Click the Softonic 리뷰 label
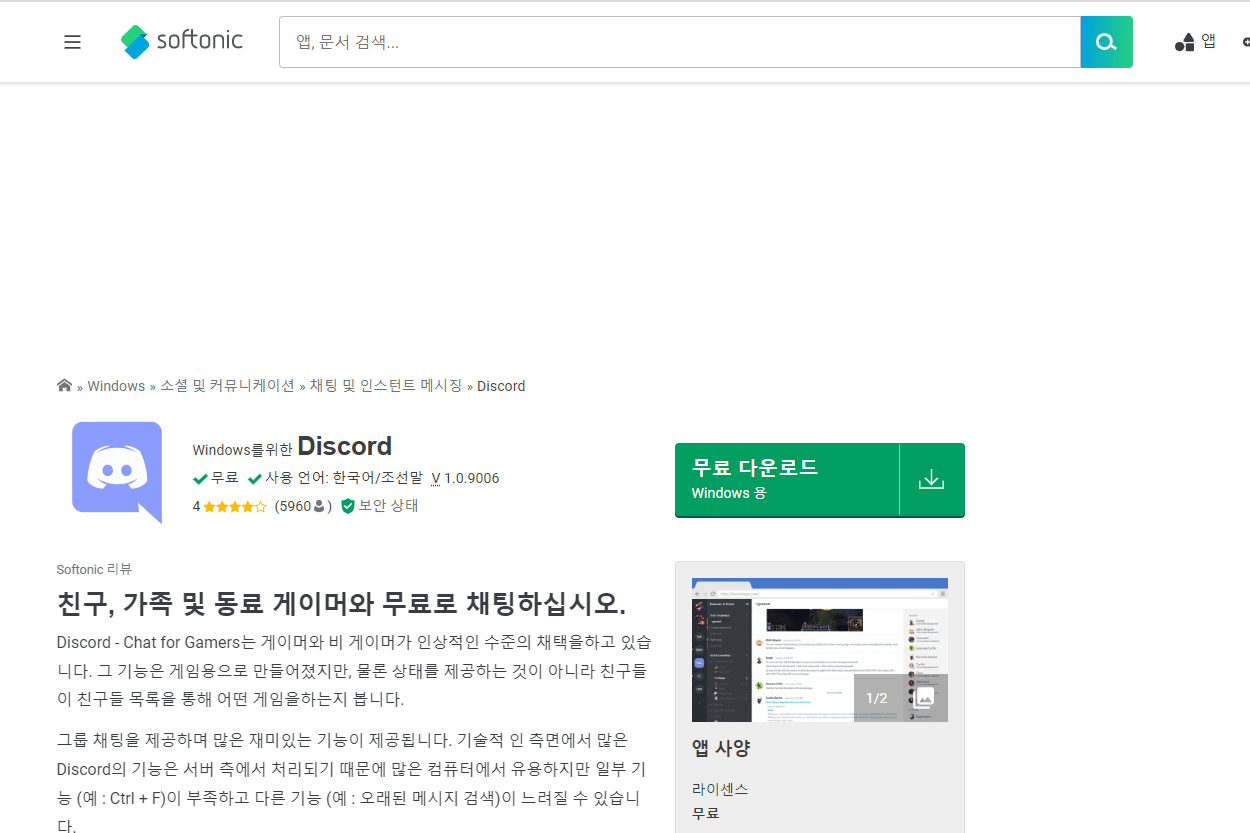1250x833 pixels. click(94, 569)
